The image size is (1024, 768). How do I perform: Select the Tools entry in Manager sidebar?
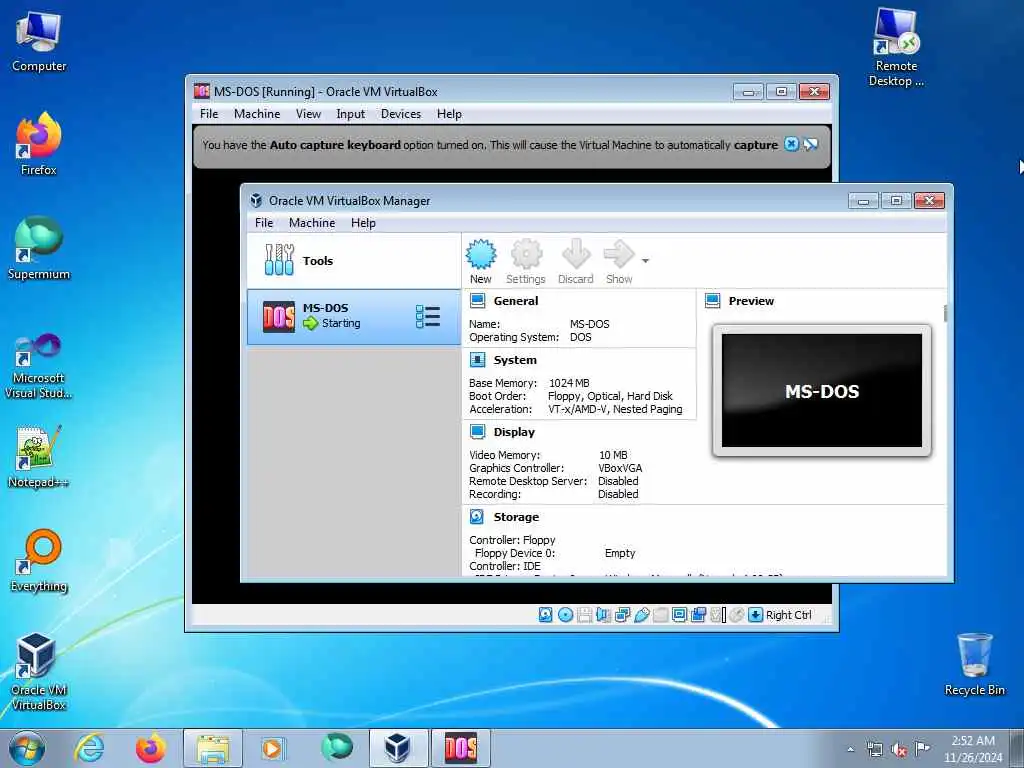click(x=354, y=261)
